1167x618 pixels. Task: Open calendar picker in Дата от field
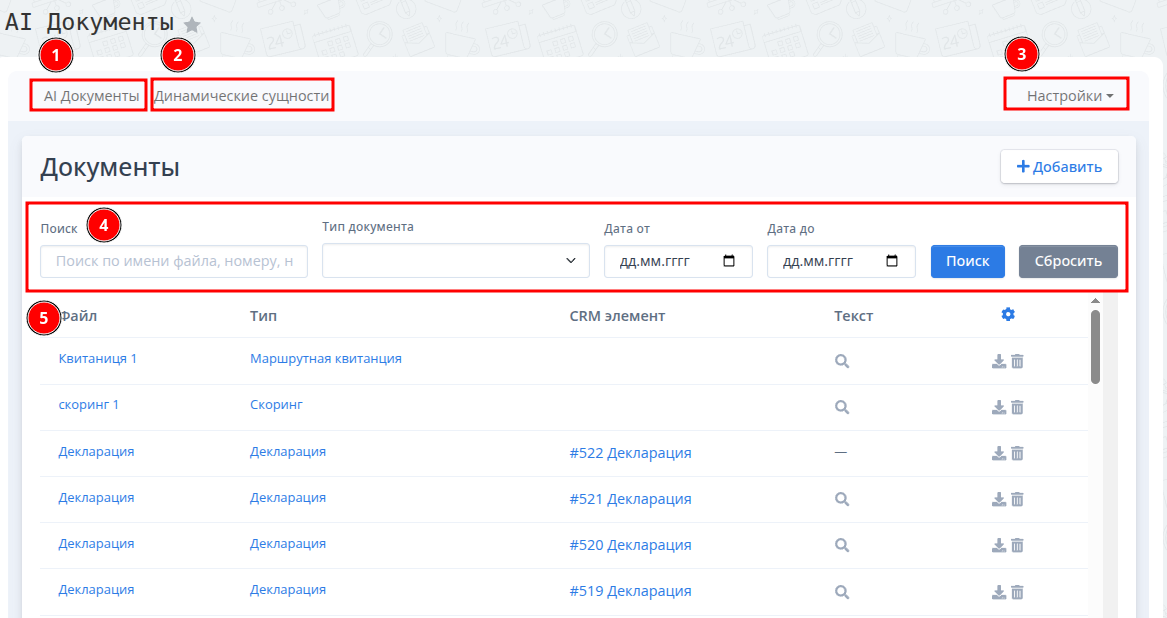[729, 261]
